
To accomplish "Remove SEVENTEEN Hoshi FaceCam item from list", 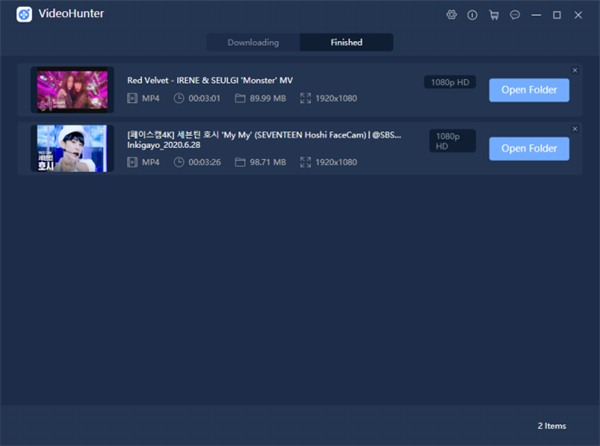I will pos(575,129).
